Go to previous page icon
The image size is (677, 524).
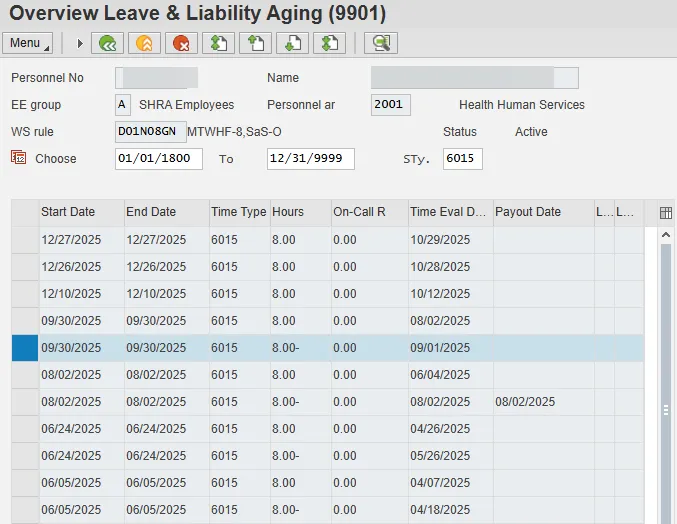[x=256, y=43]
